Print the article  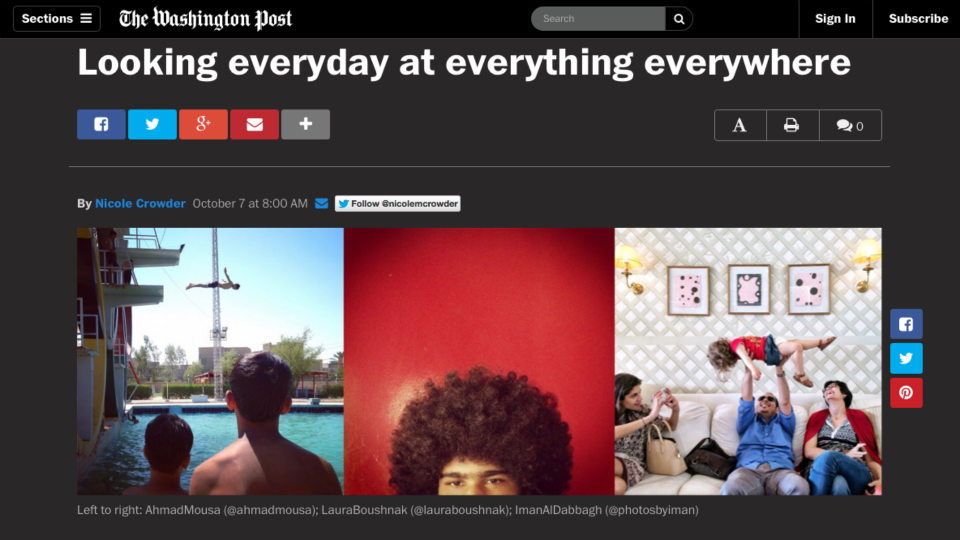pyautogui.click(x=792, y=126)
